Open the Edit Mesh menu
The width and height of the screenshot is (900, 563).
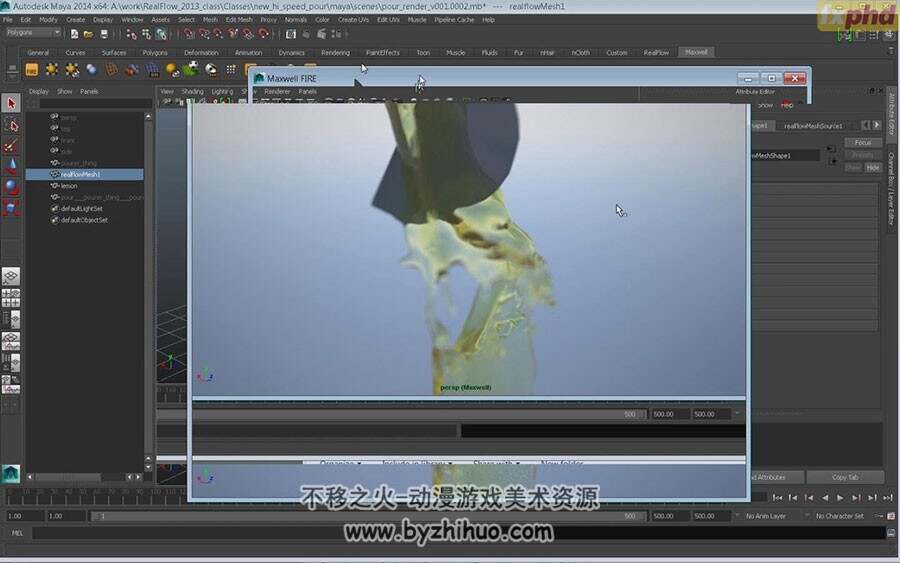pyautogui.click(x=239, y=20)
